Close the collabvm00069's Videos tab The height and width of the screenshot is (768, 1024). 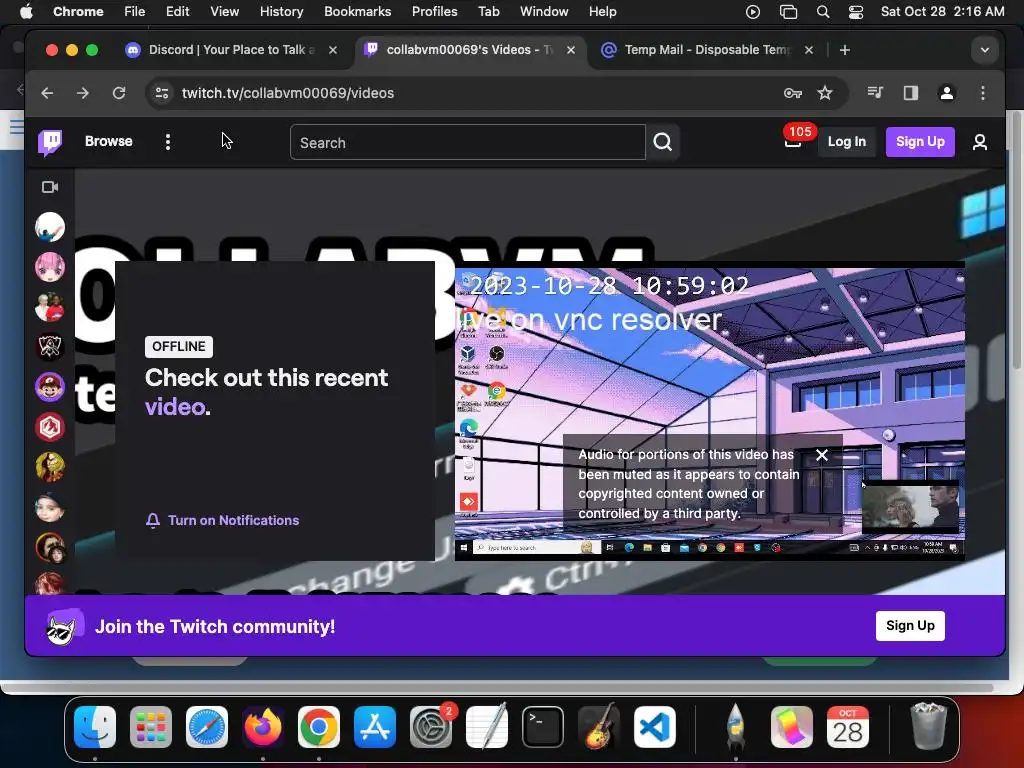(x=571, y=50)
